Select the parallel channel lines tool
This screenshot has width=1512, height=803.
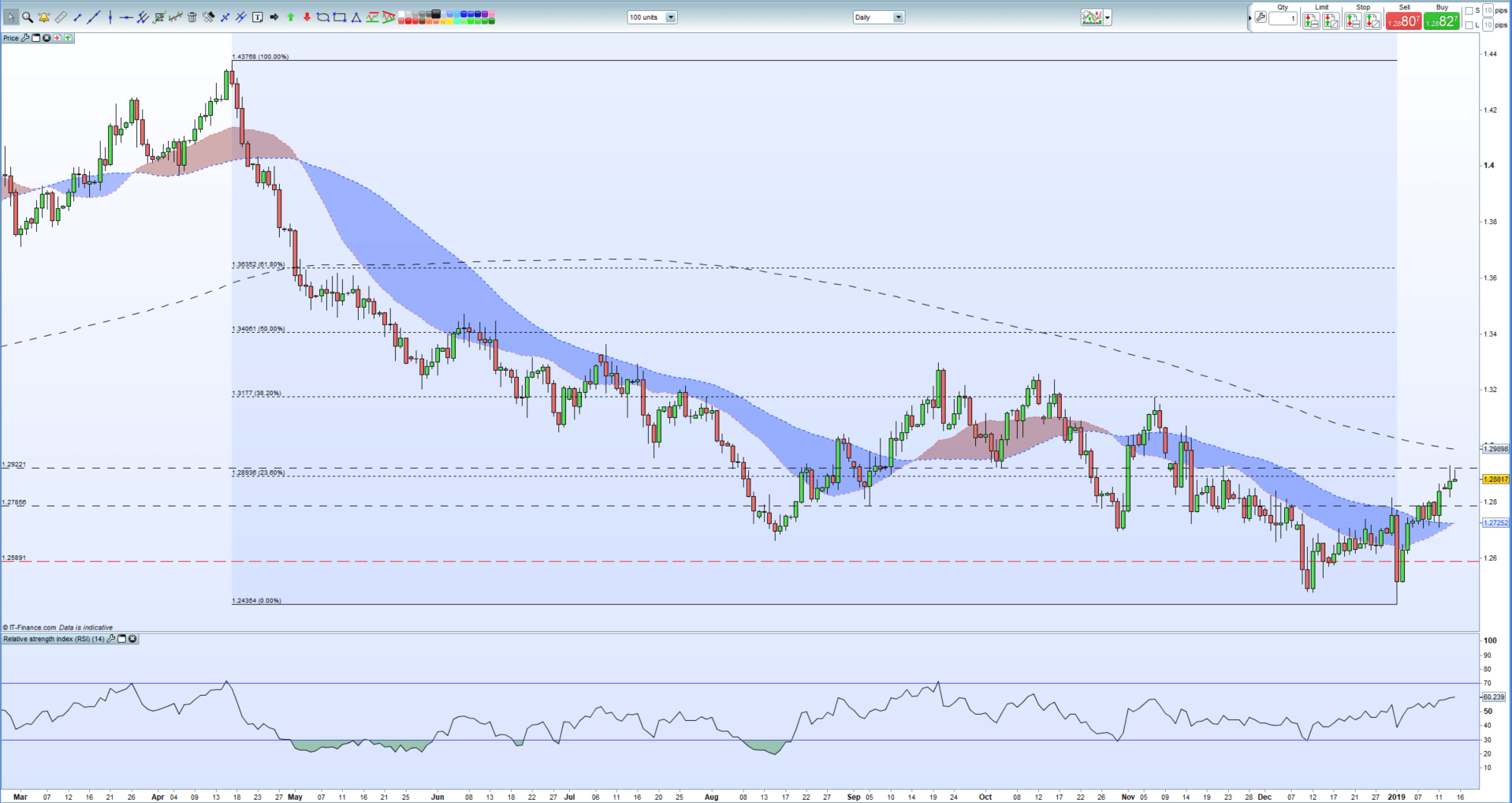point(143,17)
